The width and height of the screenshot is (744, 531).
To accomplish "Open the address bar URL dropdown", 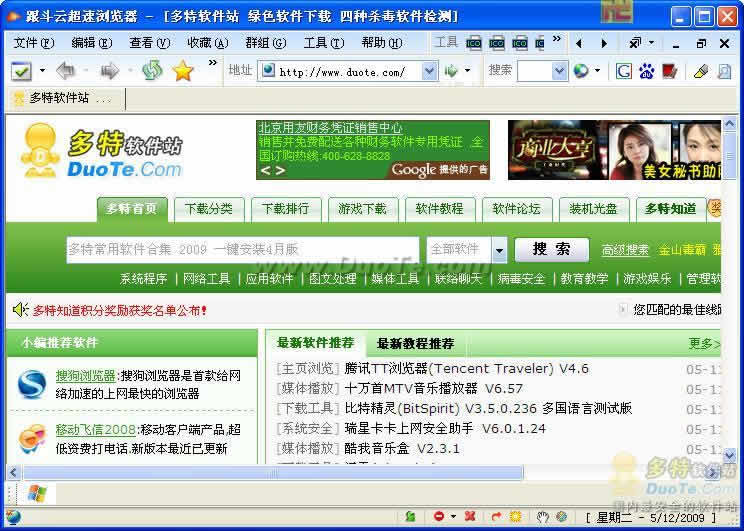I will point(429,71).
